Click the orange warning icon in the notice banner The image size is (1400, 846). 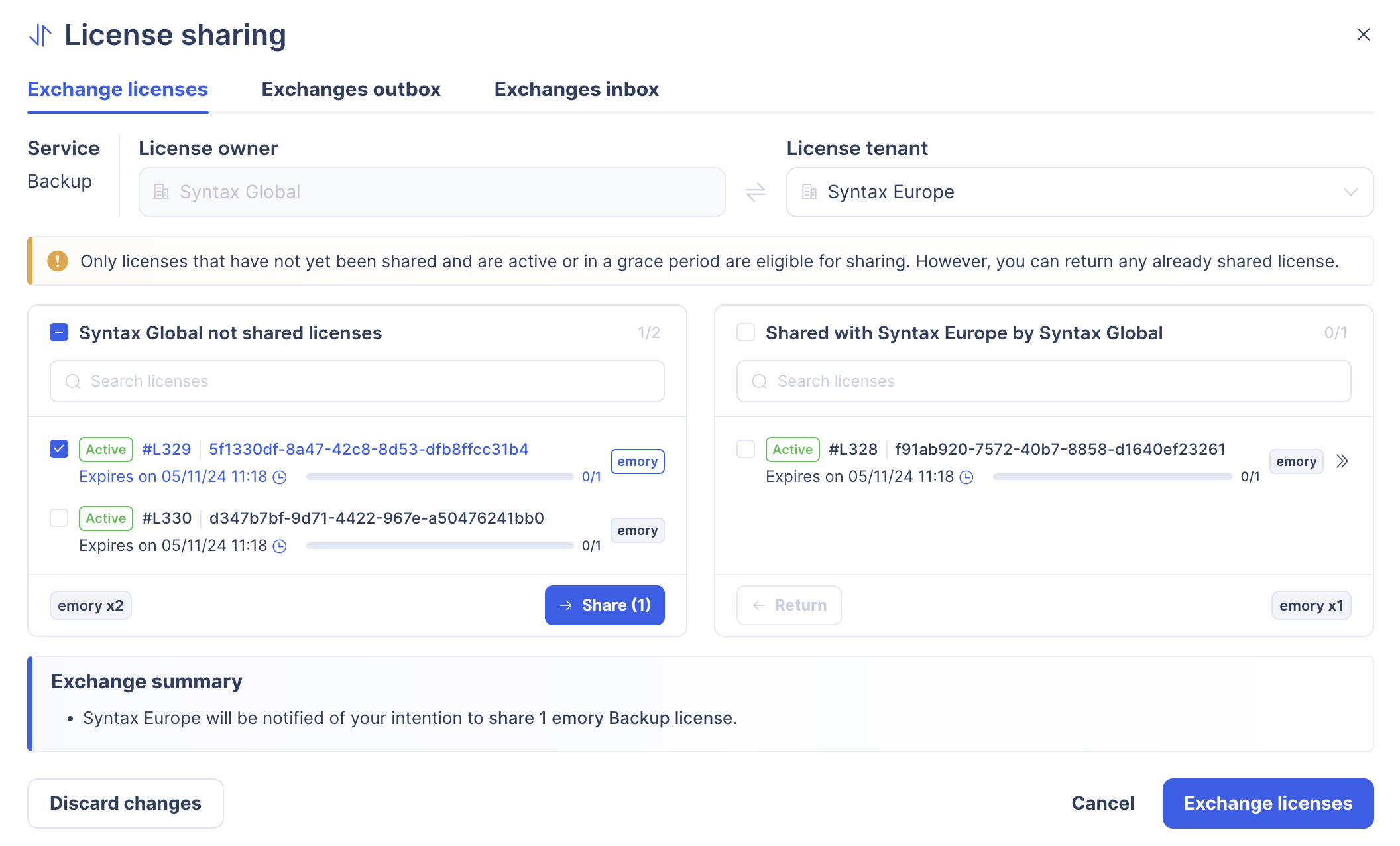(x=58, y=261)
